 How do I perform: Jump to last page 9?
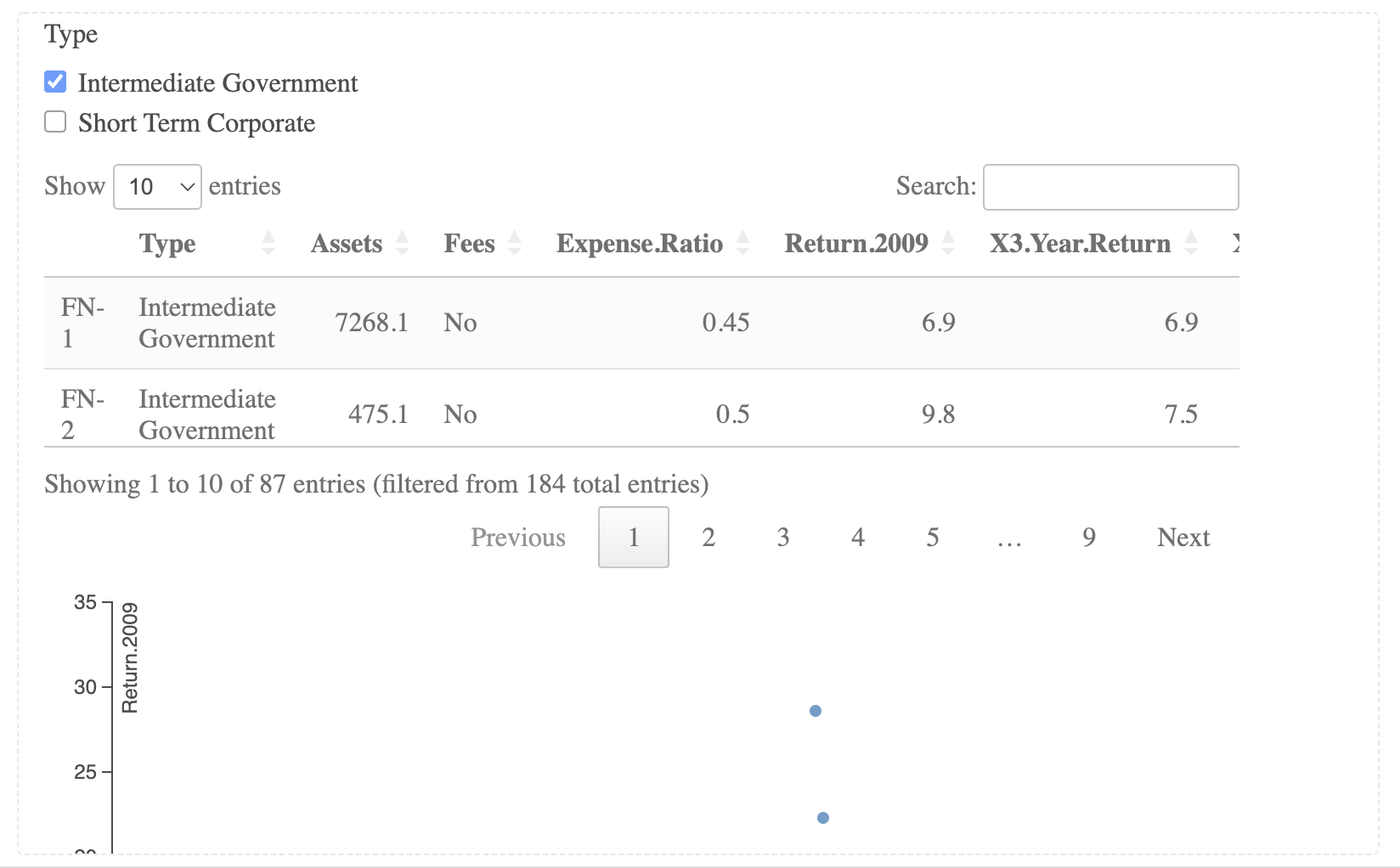tap(1089, 538)
